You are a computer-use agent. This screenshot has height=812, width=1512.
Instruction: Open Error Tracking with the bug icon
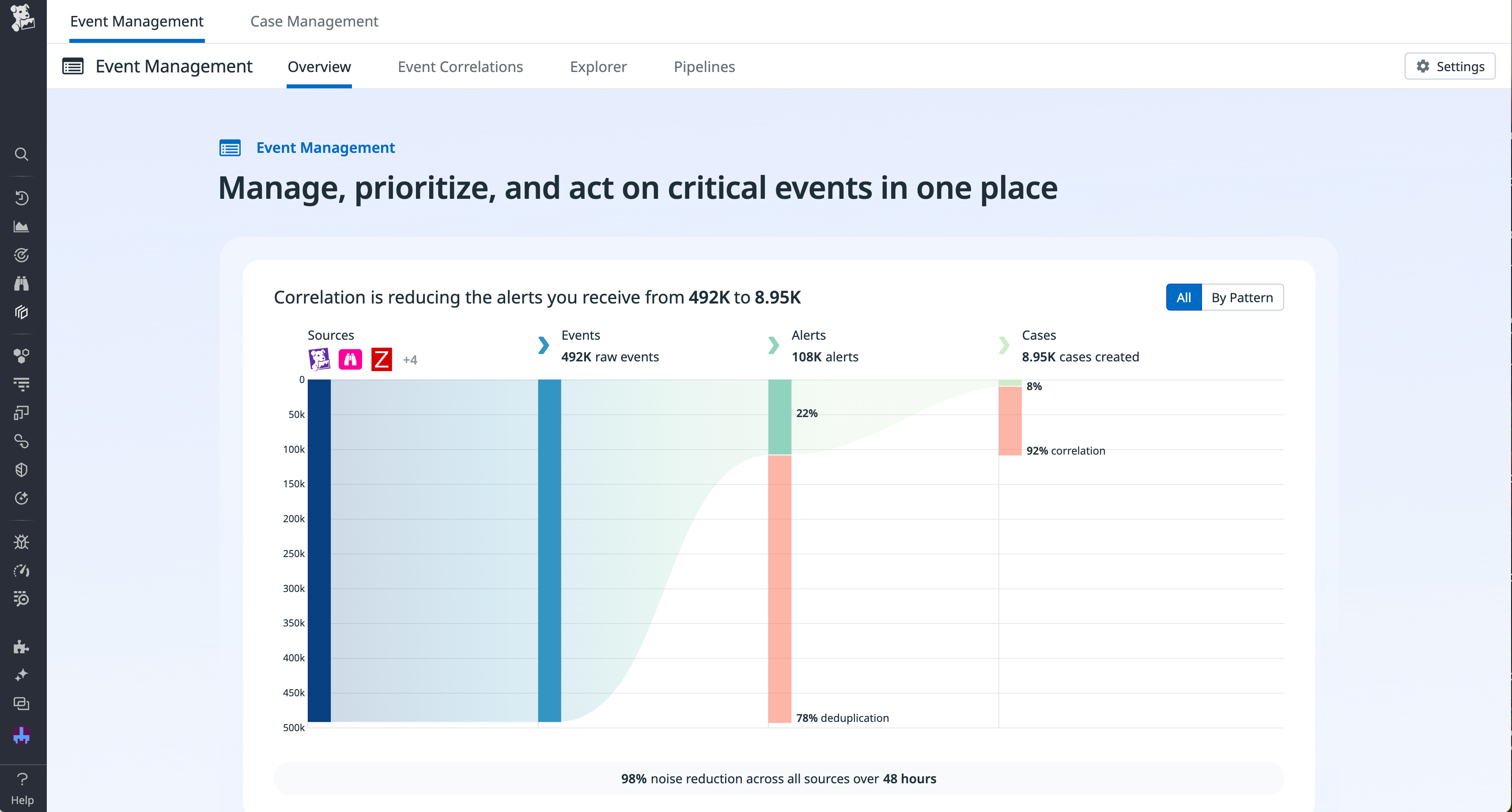click(x=22, y=541)
